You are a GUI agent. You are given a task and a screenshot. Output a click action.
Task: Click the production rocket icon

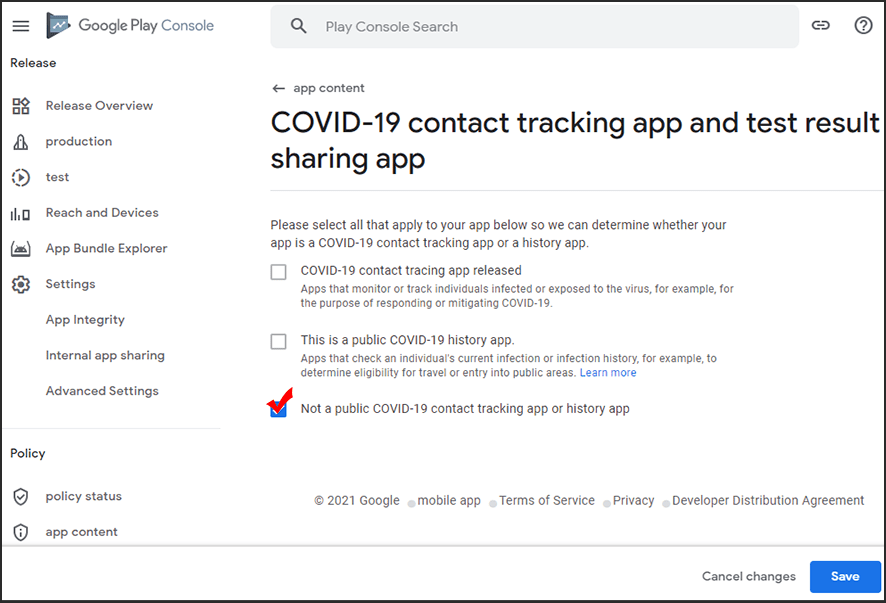coord(20,142)
